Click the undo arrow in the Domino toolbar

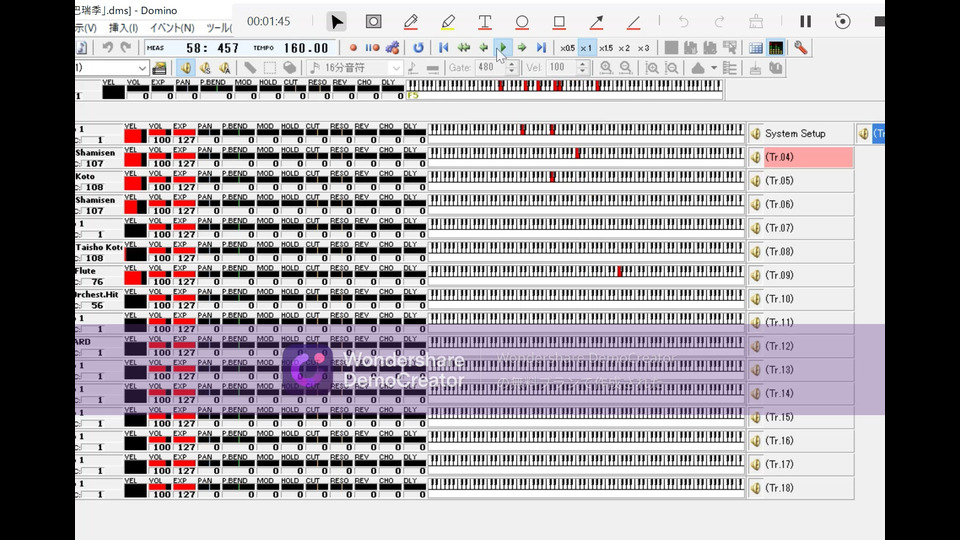pyautogui.click(x=107, y=48)
